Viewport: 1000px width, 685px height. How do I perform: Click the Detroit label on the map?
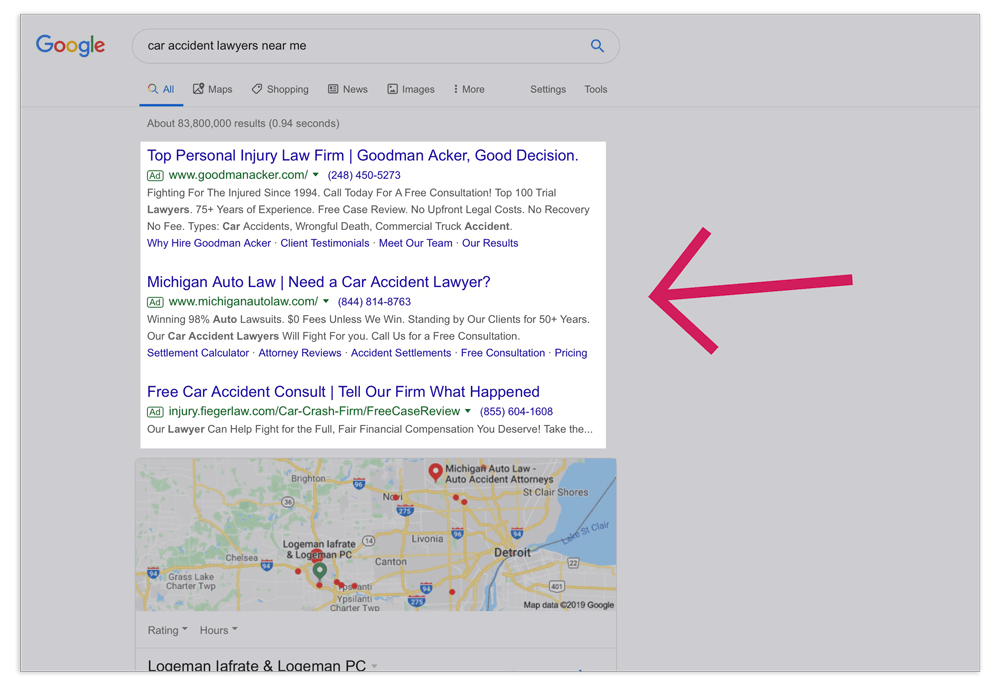tap(512, 552)
